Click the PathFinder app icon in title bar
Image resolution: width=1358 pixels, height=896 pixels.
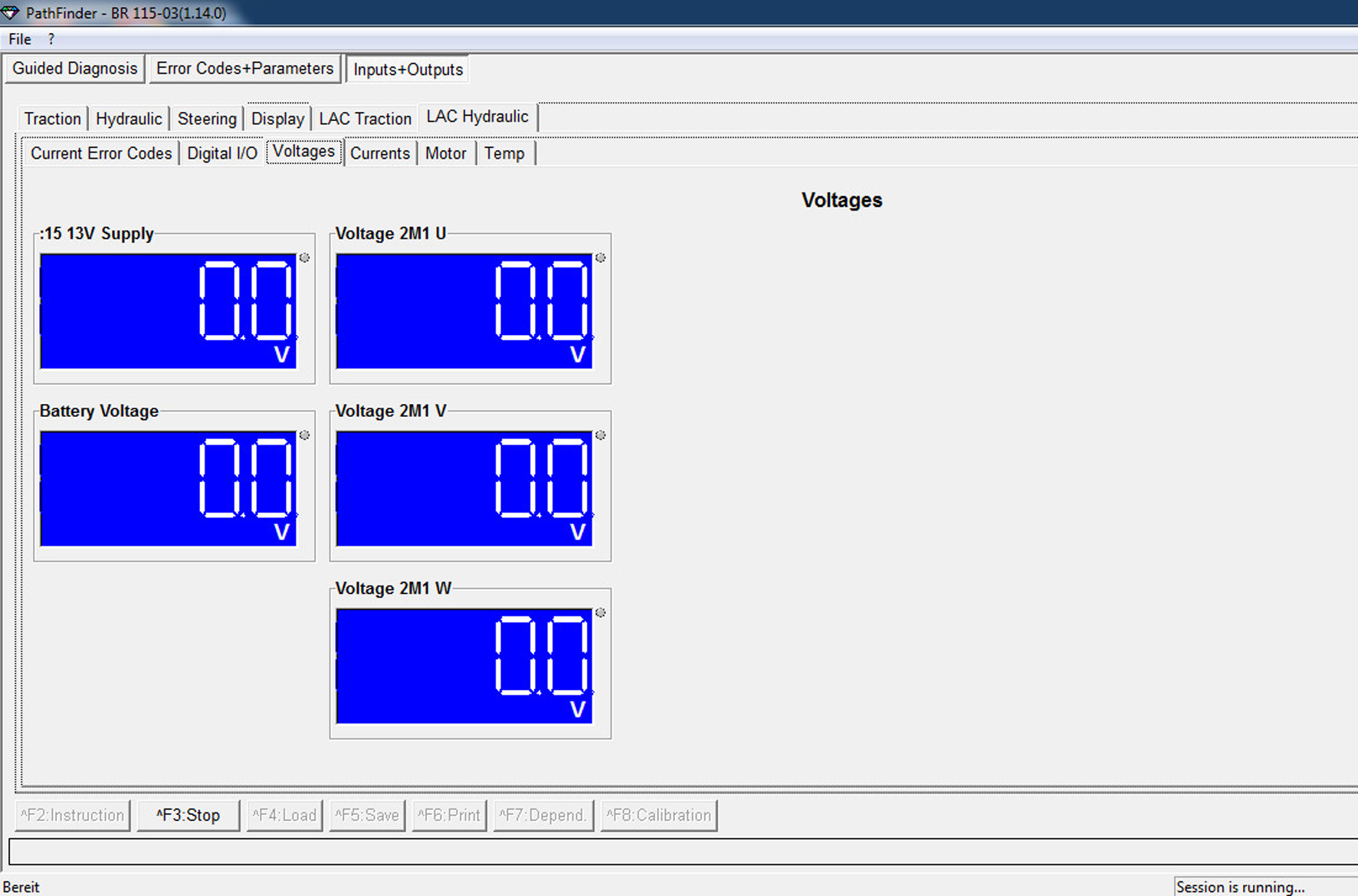11,12
